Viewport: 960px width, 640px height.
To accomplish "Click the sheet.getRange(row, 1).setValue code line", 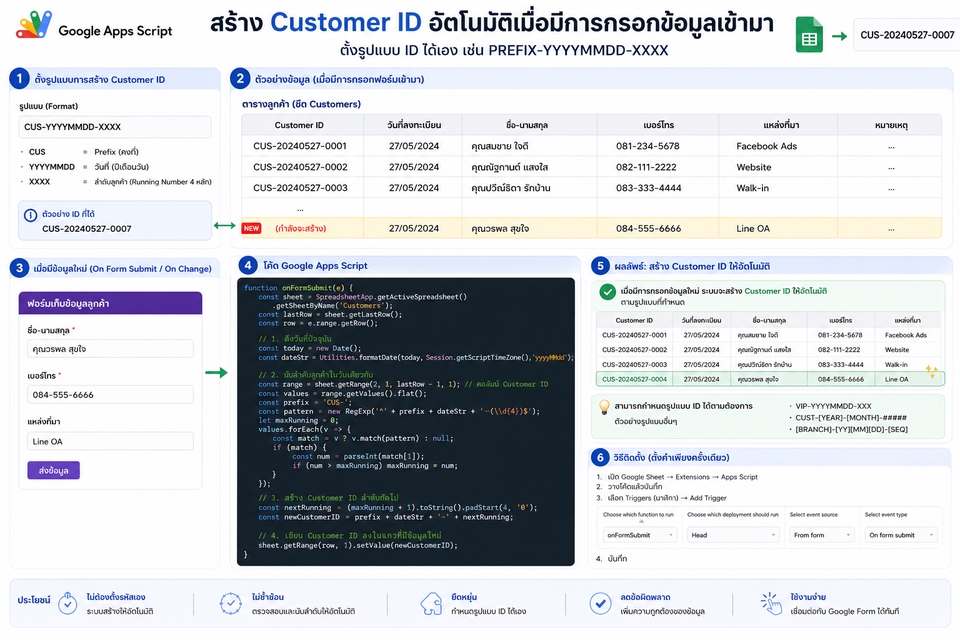I will tap(358, 545).
